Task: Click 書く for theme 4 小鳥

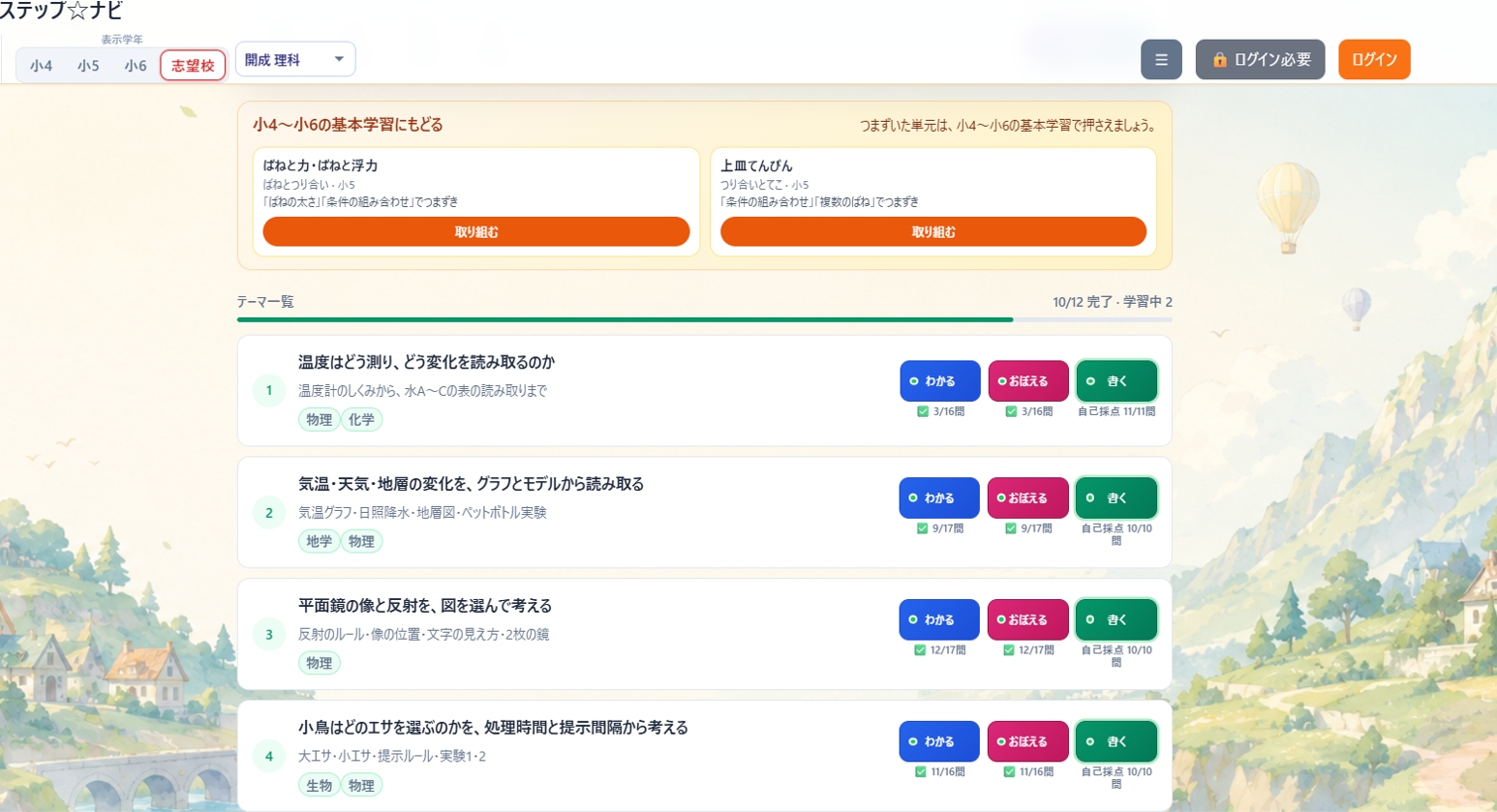Action: point(1116,741)
